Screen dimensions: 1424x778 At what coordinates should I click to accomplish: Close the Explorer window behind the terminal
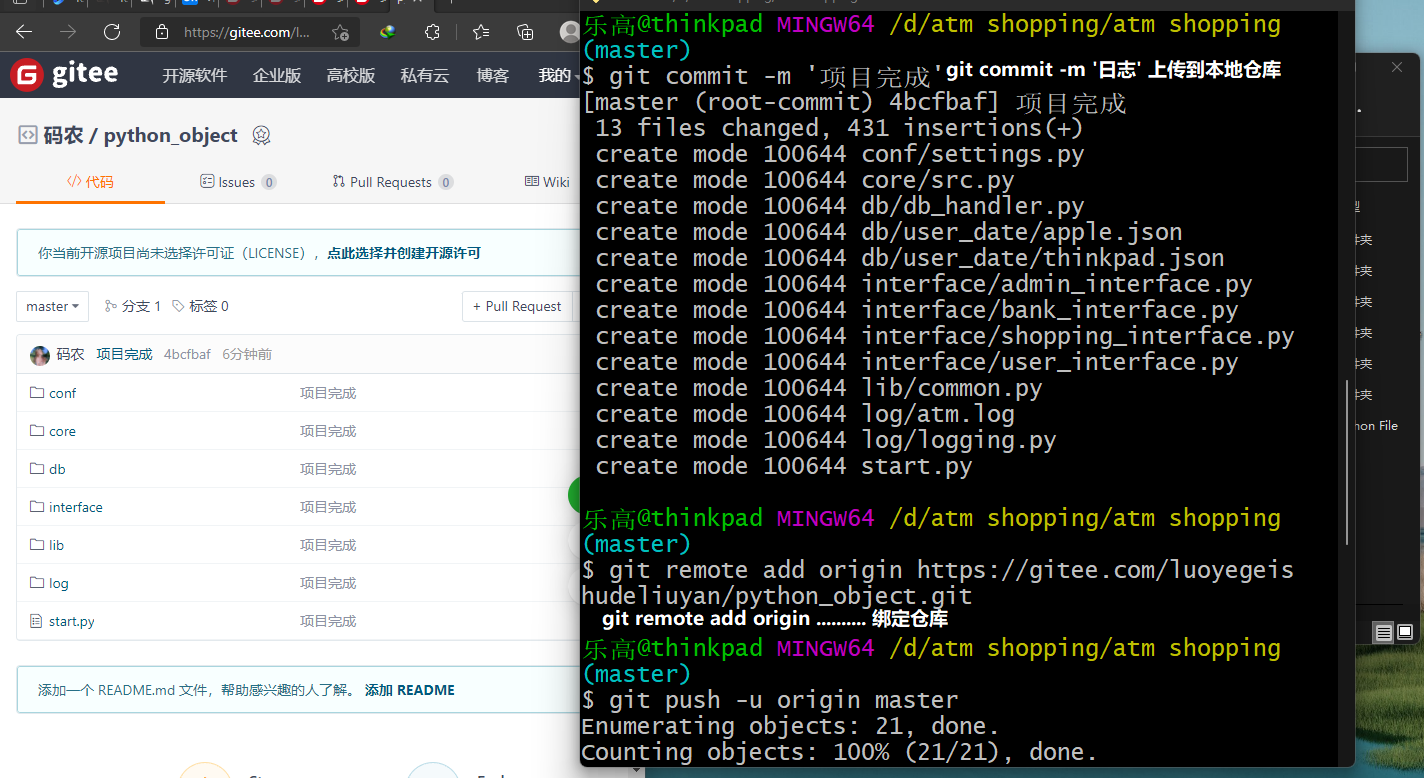(1397, 68)
